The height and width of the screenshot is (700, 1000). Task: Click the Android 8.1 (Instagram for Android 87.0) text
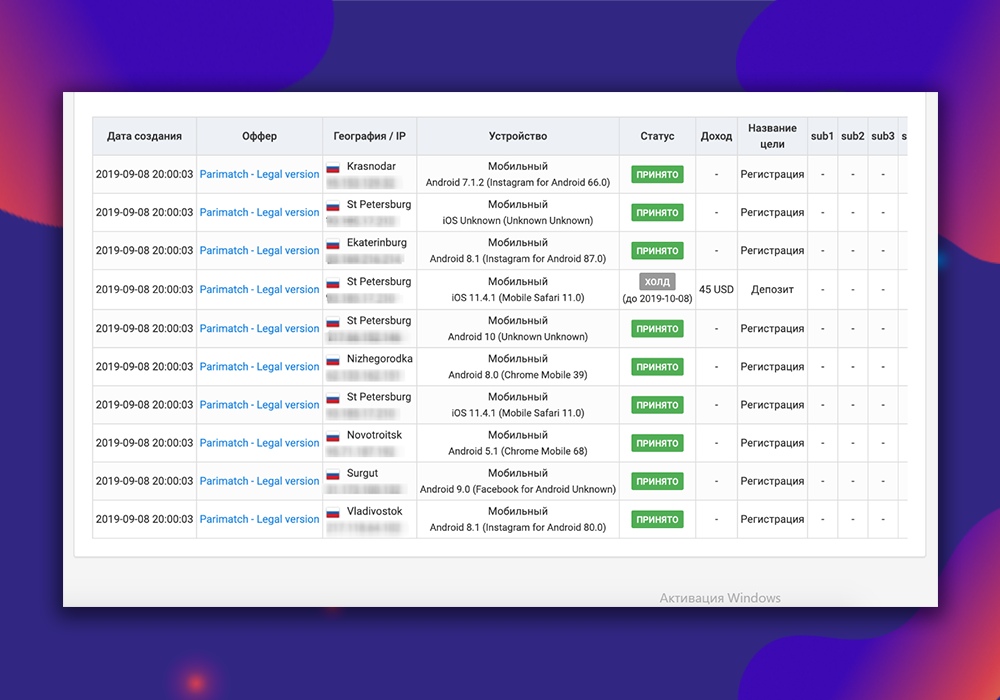pos(518,259)
